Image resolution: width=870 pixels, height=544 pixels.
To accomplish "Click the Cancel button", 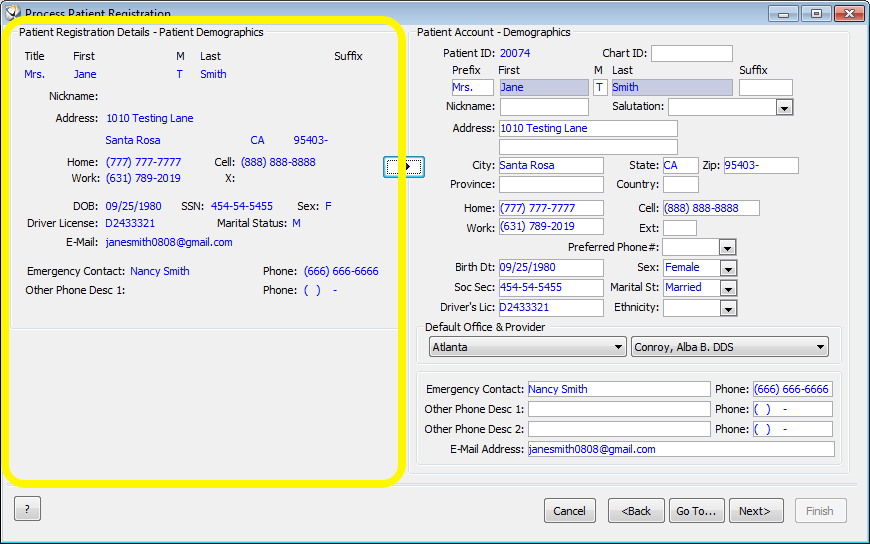I will point(570,511).
